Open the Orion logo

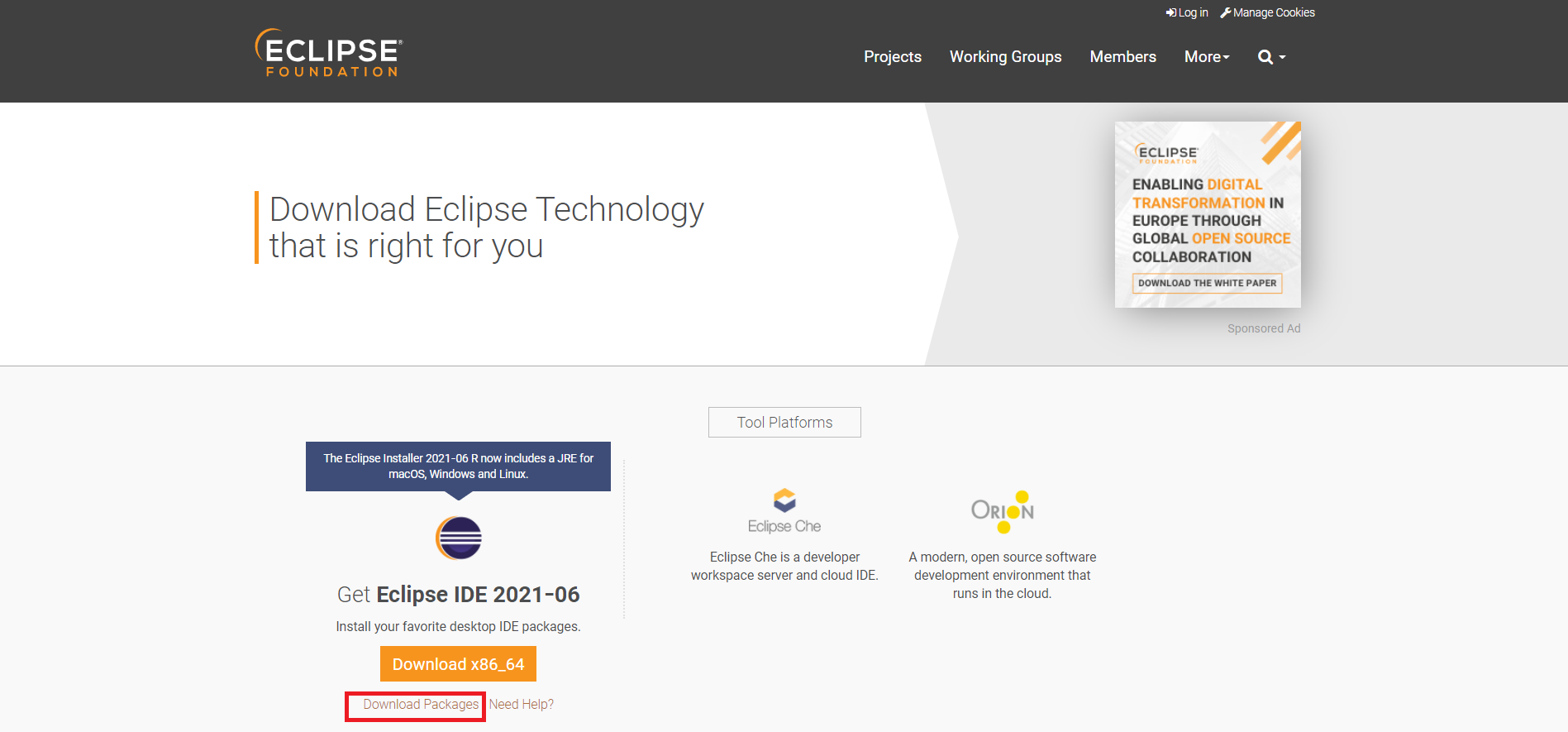point(1003,511)
